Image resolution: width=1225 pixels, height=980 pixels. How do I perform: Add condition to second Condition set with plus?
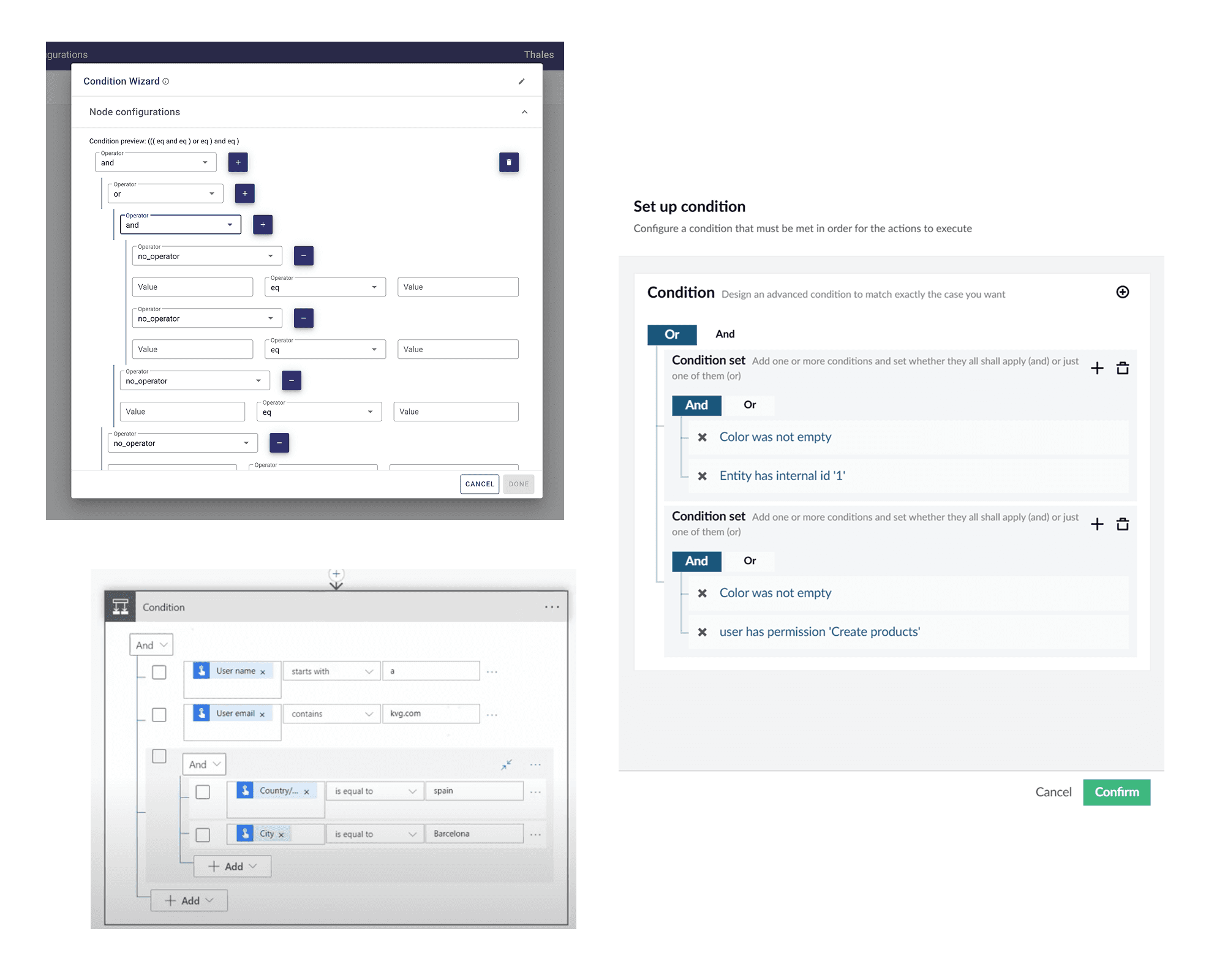[1097, 524]
